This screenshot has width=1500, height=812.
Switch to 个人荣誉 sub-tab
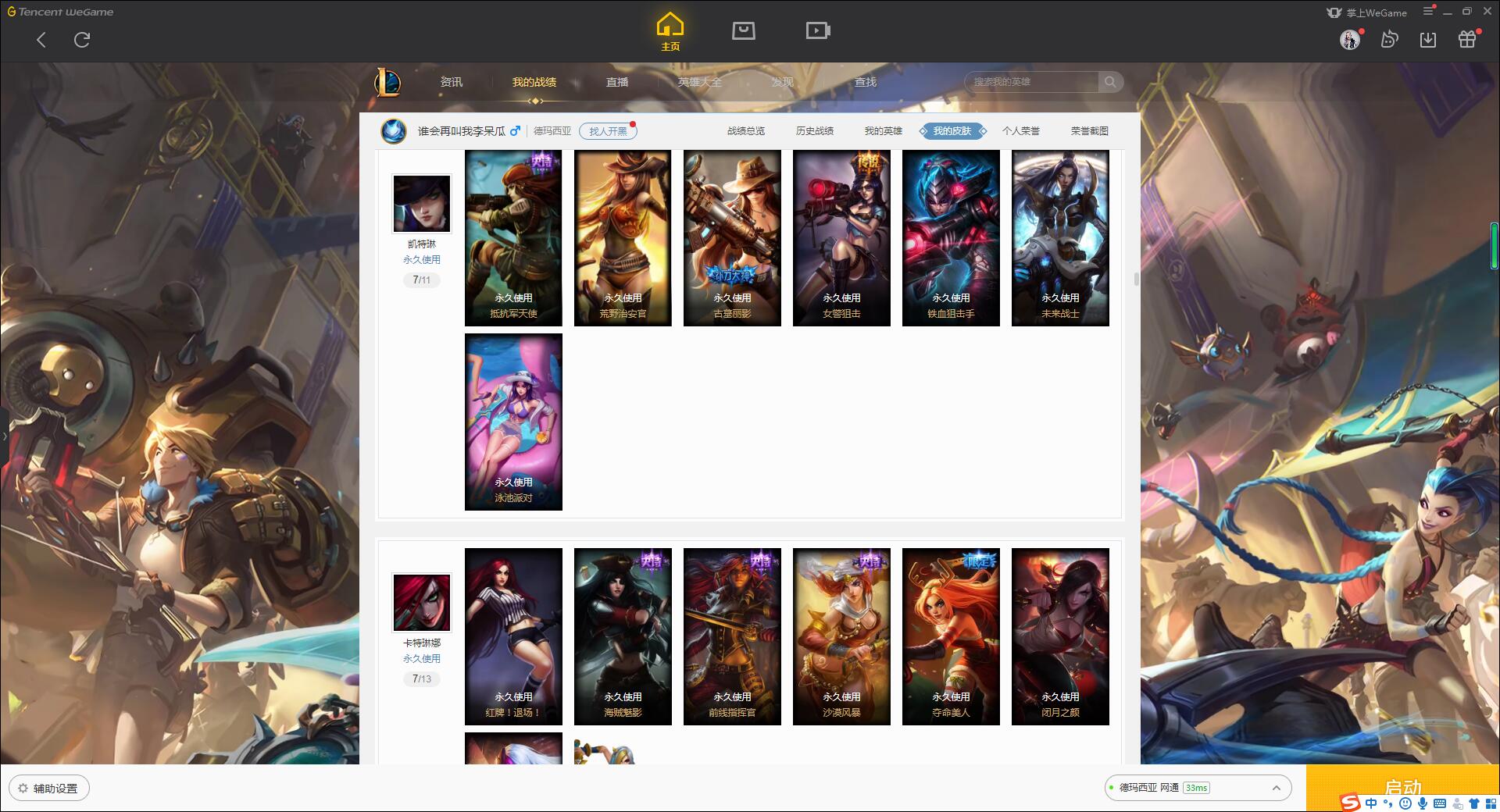coord(1021,131)
